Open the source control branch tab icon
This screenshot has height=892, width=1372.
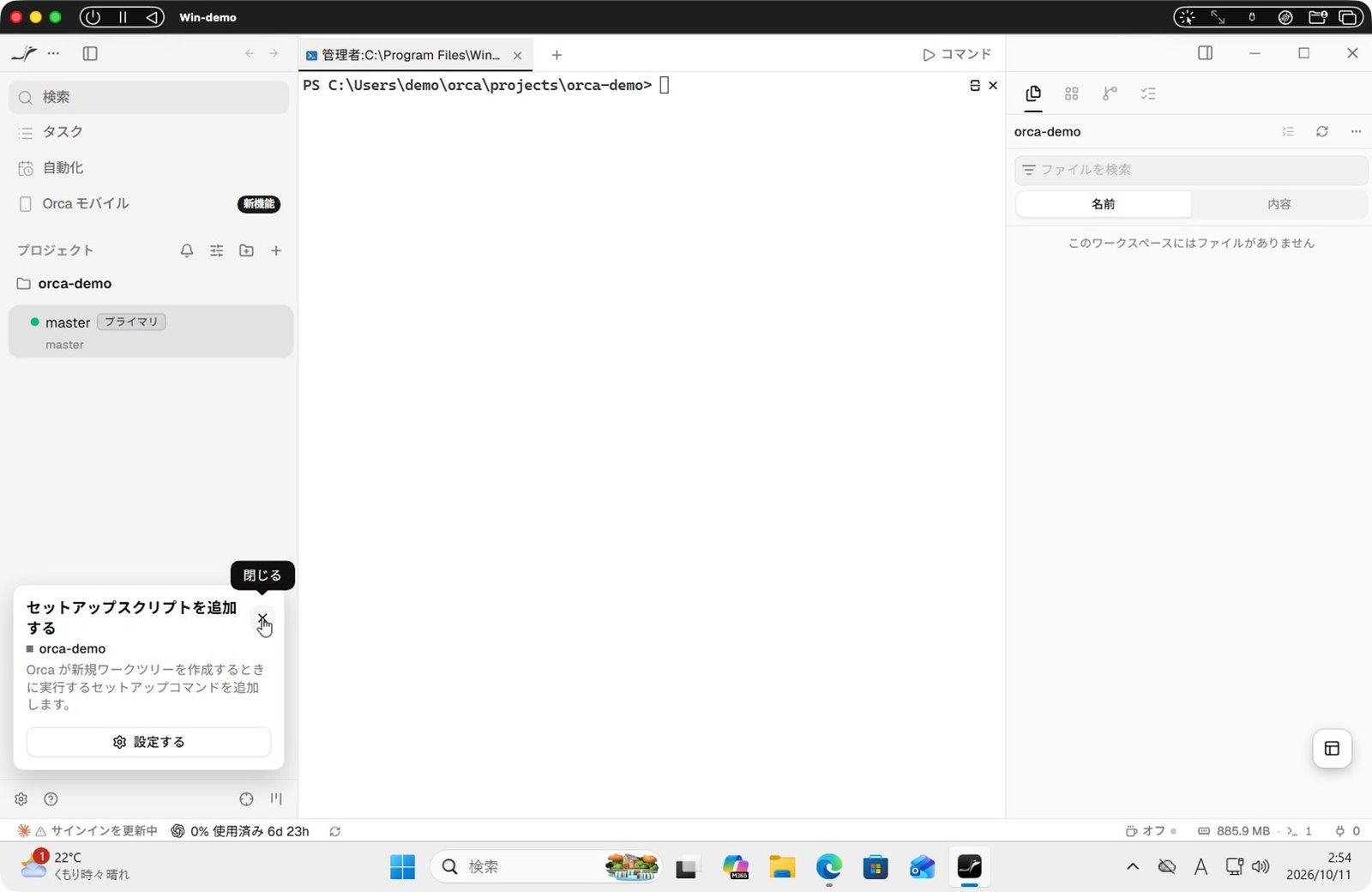click(x=1110, y=93)
